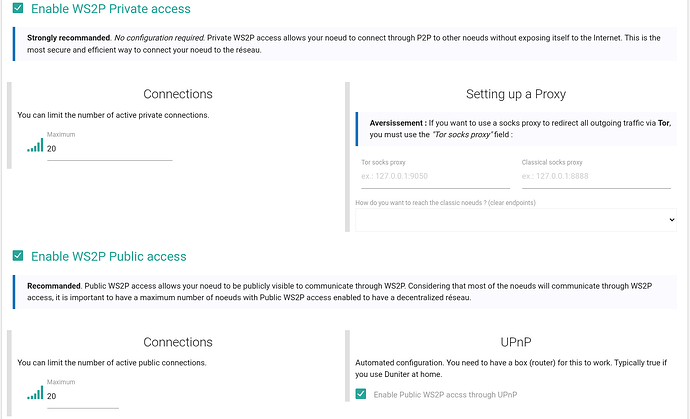Click public connections Maximum field
The image size is (690, 419).
pos(82,396)
